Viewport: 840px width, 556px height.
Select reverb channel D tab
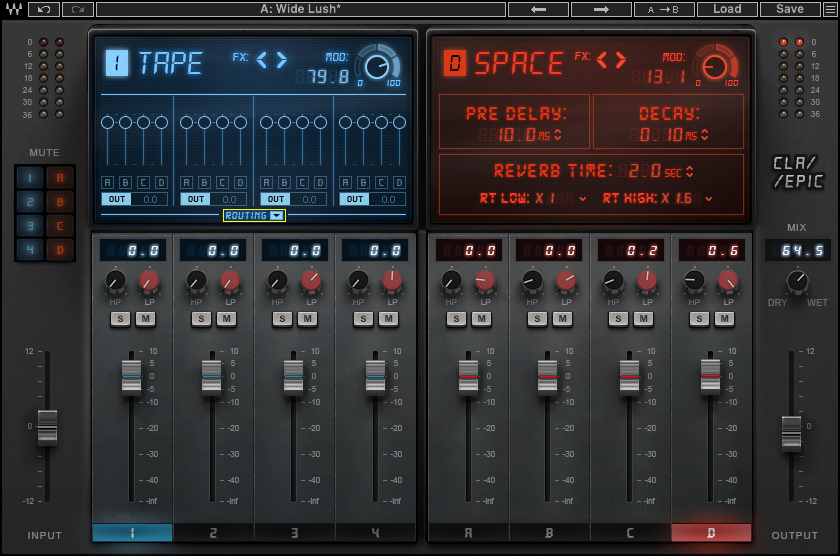711,532
